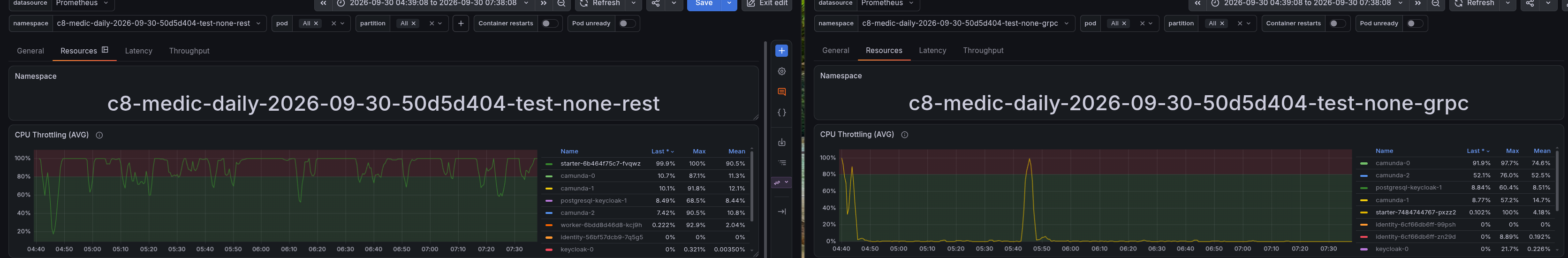Click the blue add (+) button in left window sidebar
1568x258 pixels.
point(781,51)
